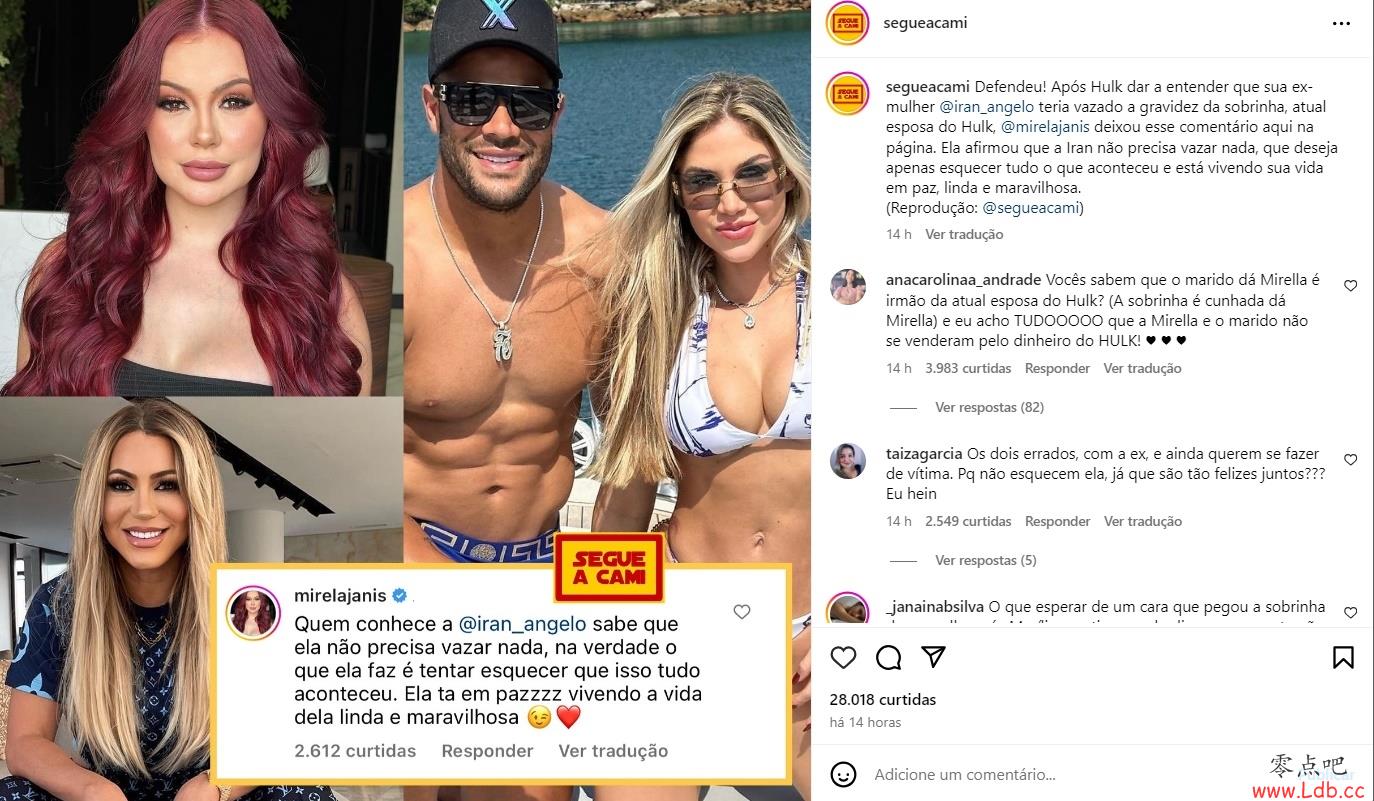Like _janainabsilva's comment heart
This screenshot has height=801, width=1374.
point(1350,612)
